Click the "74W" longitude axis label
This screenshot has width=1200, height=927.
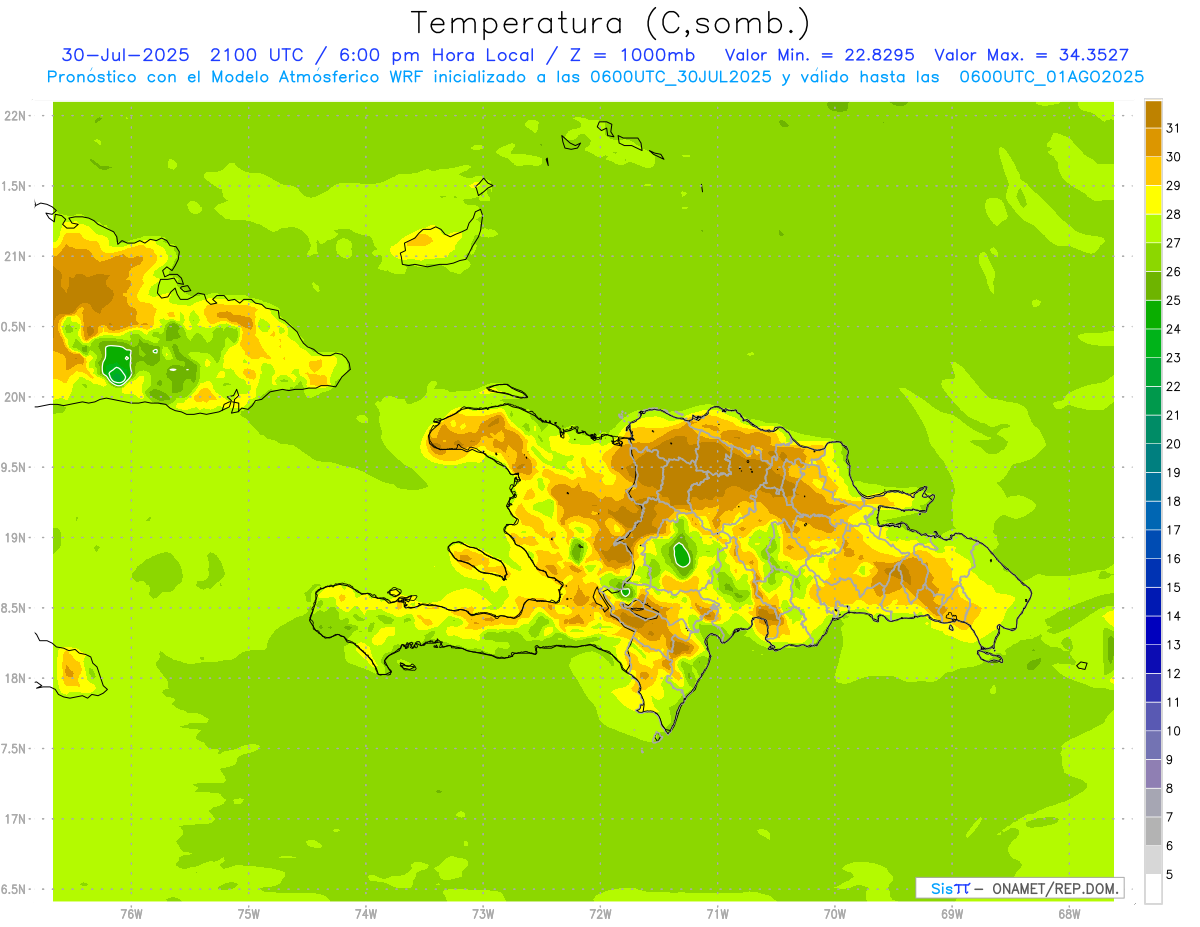(366, 914)
